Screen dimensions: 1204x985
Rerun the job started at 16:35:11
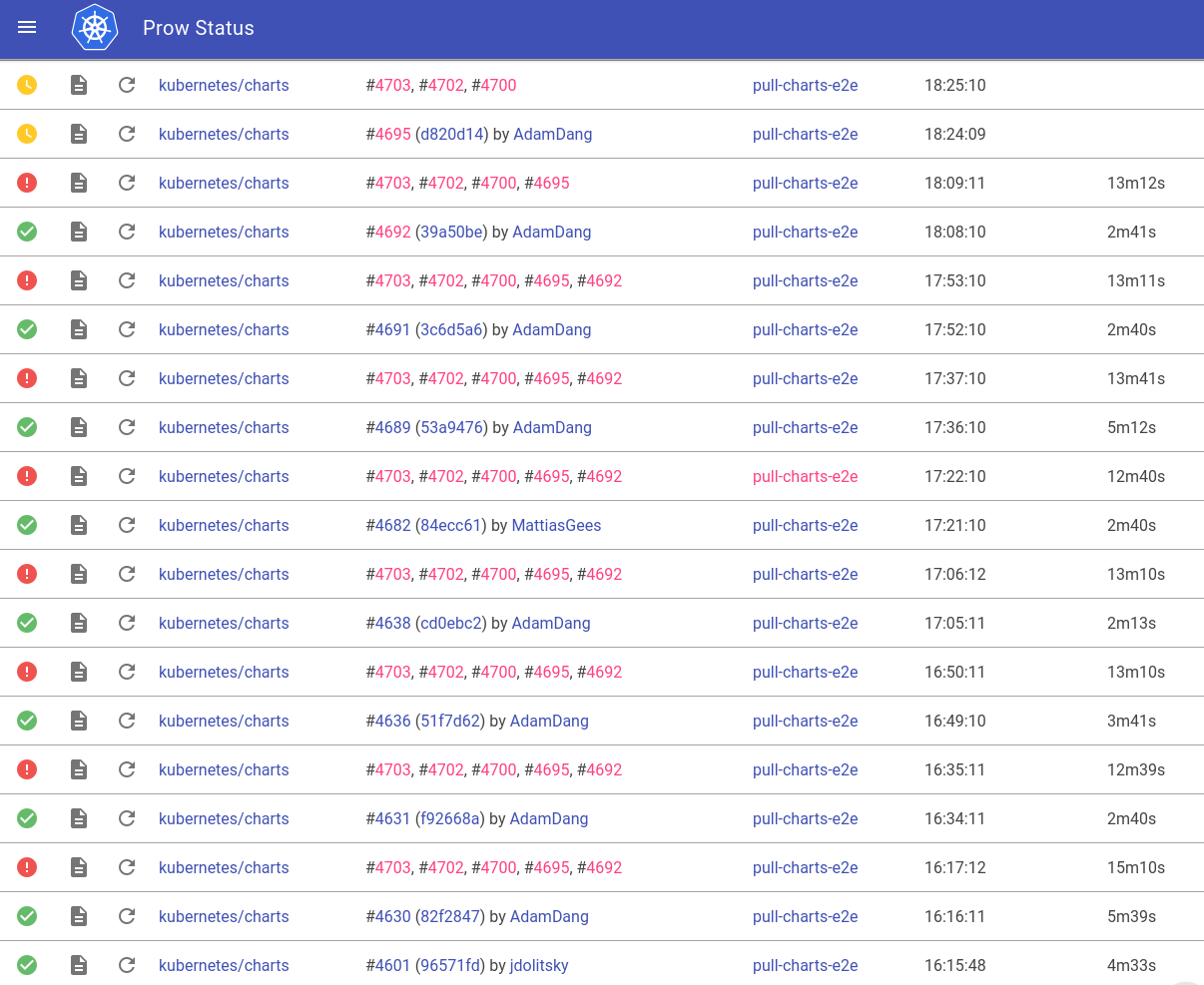[x=127, y=769]
